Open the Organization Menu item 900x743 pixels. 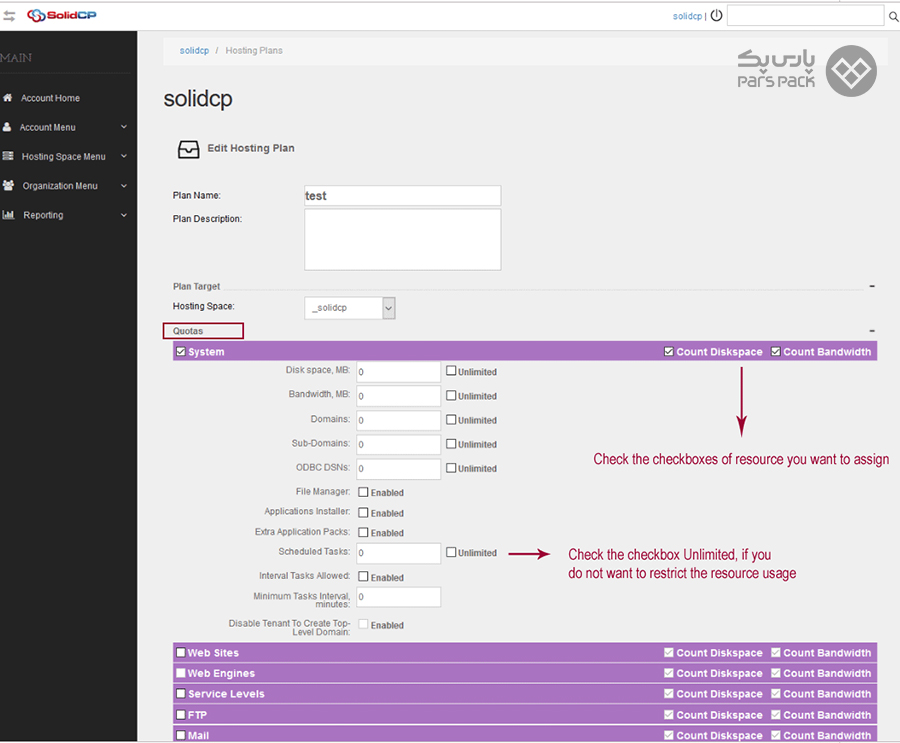(x=60, y=186)
